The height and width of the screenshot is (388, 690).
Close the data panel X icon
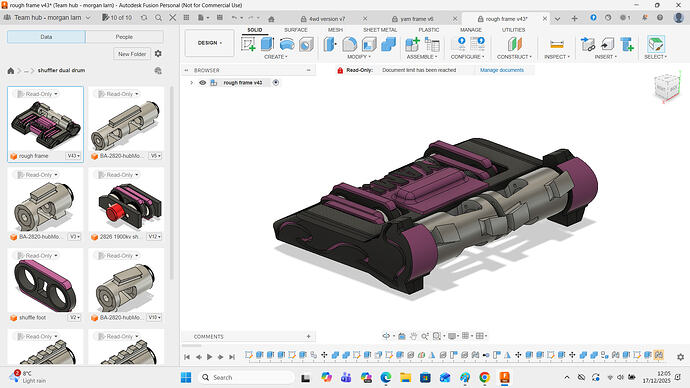pyautogui.click(x=173, y=18)
